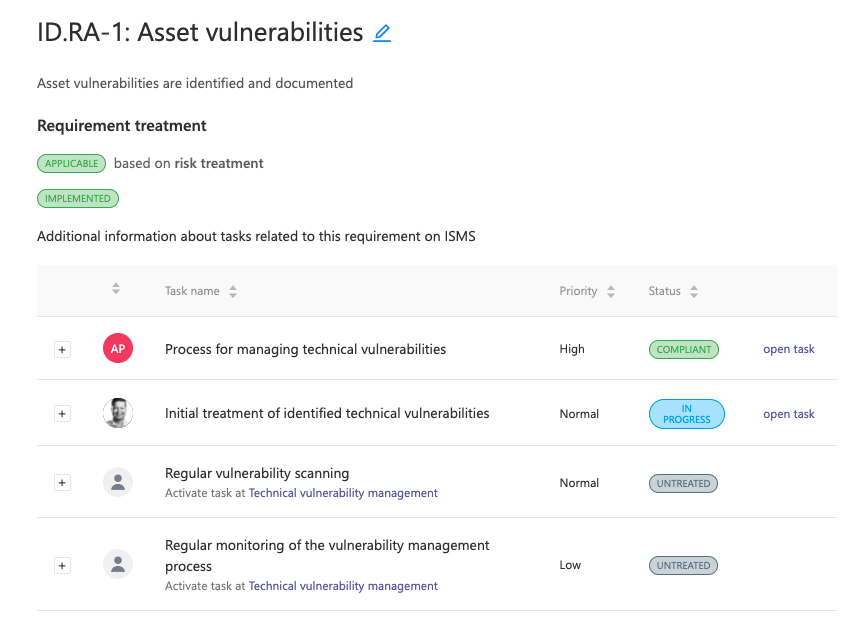Viewport: 866px width, 618px height.
Task: Follow Technical vulnerability management link under Regular scanning
Action: pos(343,493)
